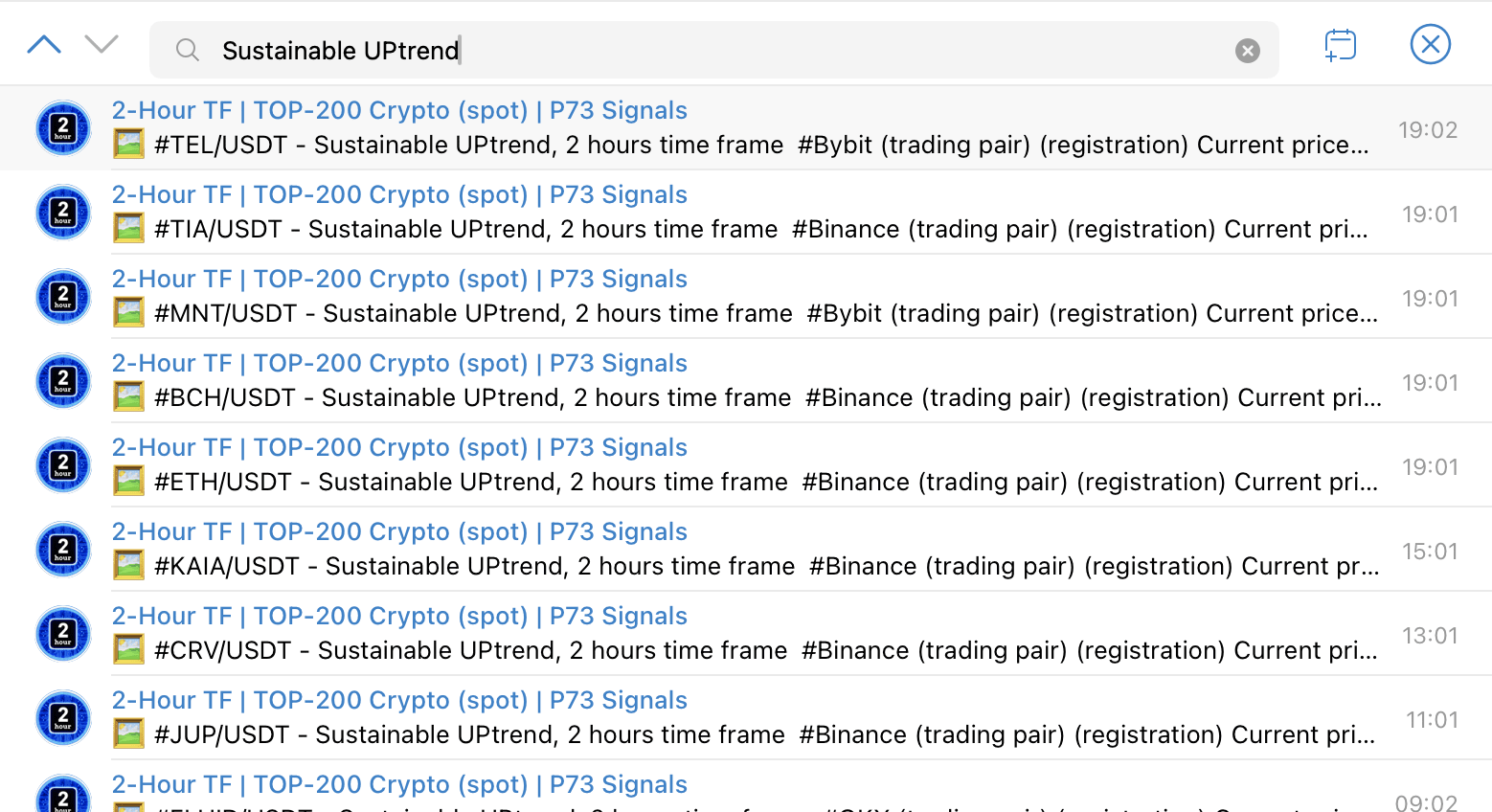Select the #ETH/USDT signal message
The height and width of the screenshot is (812, 1492).
(746, 465)
